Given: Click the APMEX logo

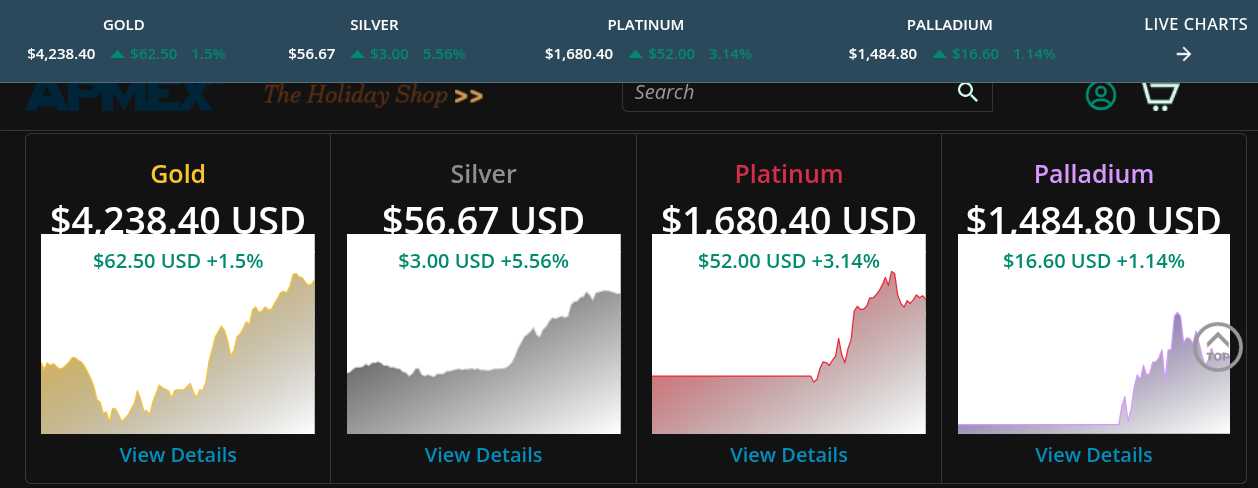Looking at the screenshot, I should pyautogui.click(x=119, y=97).
